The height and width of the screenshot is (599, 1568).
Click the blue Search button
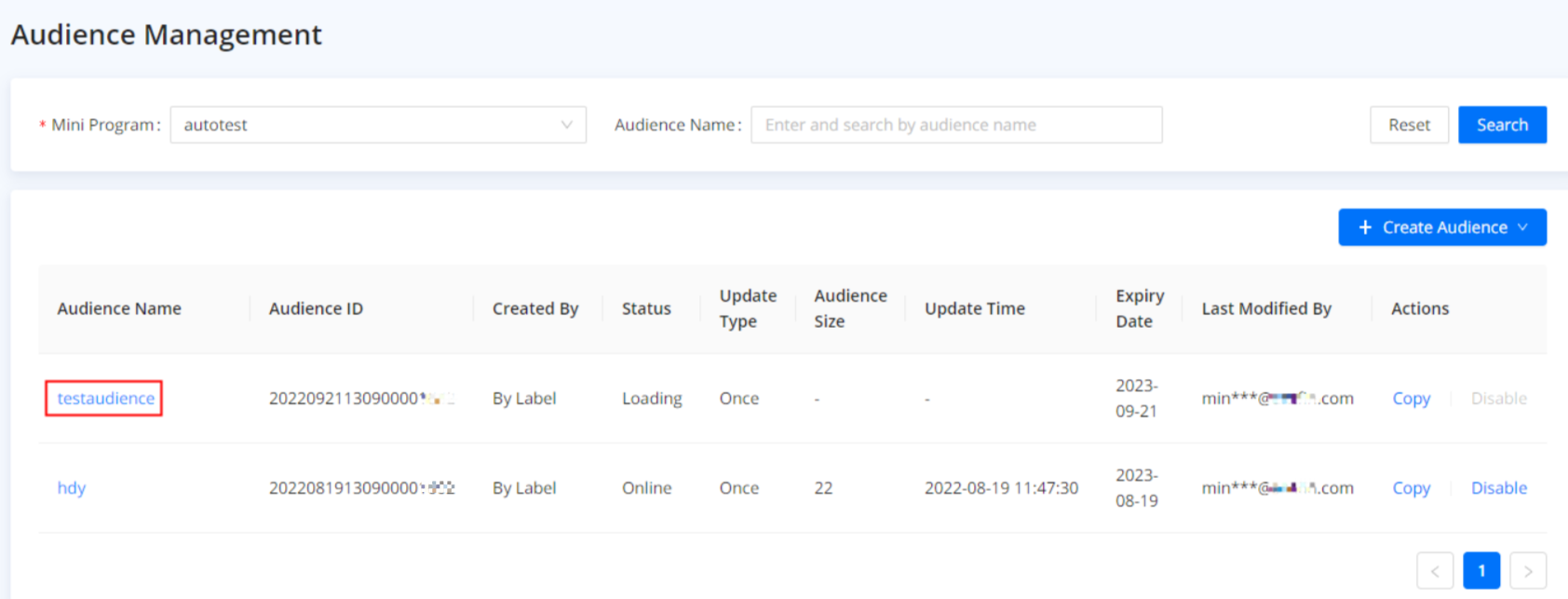[1501, 125]
